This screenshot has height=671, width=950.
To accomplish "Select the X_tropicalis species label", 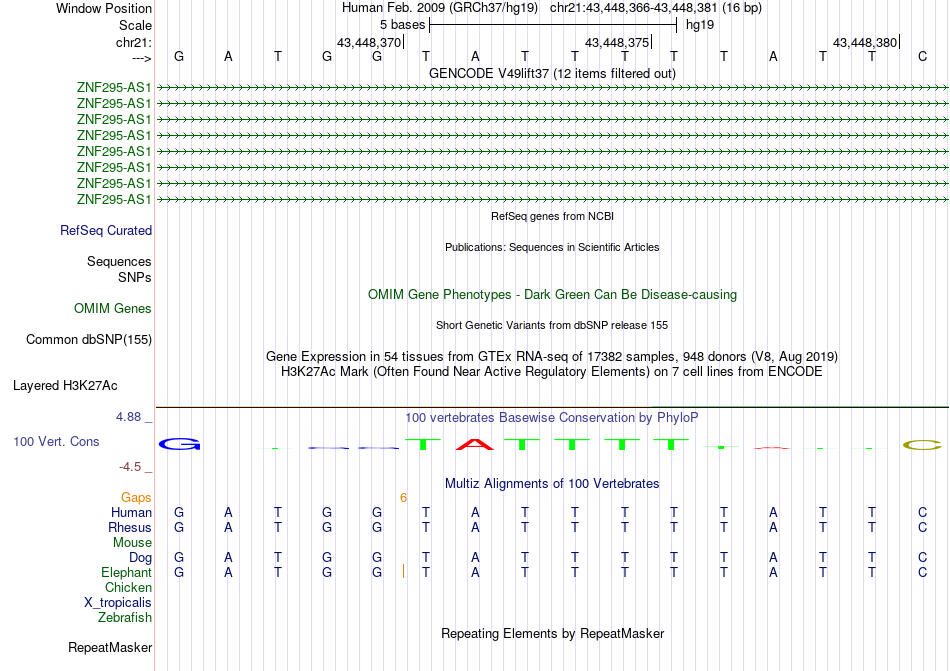I will click(118, 603).
